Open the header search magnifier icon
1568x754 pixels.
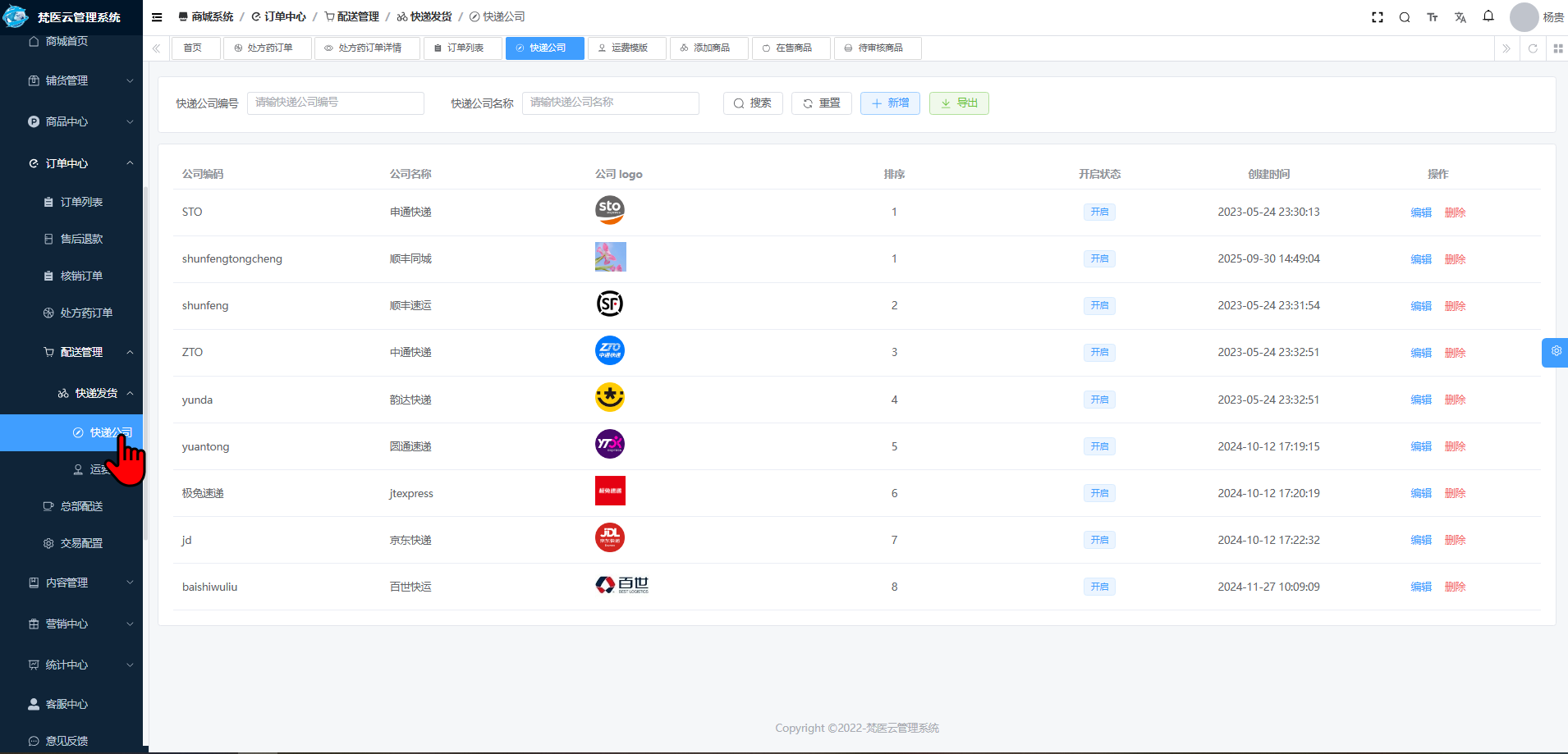click(x=1405, y=17)
